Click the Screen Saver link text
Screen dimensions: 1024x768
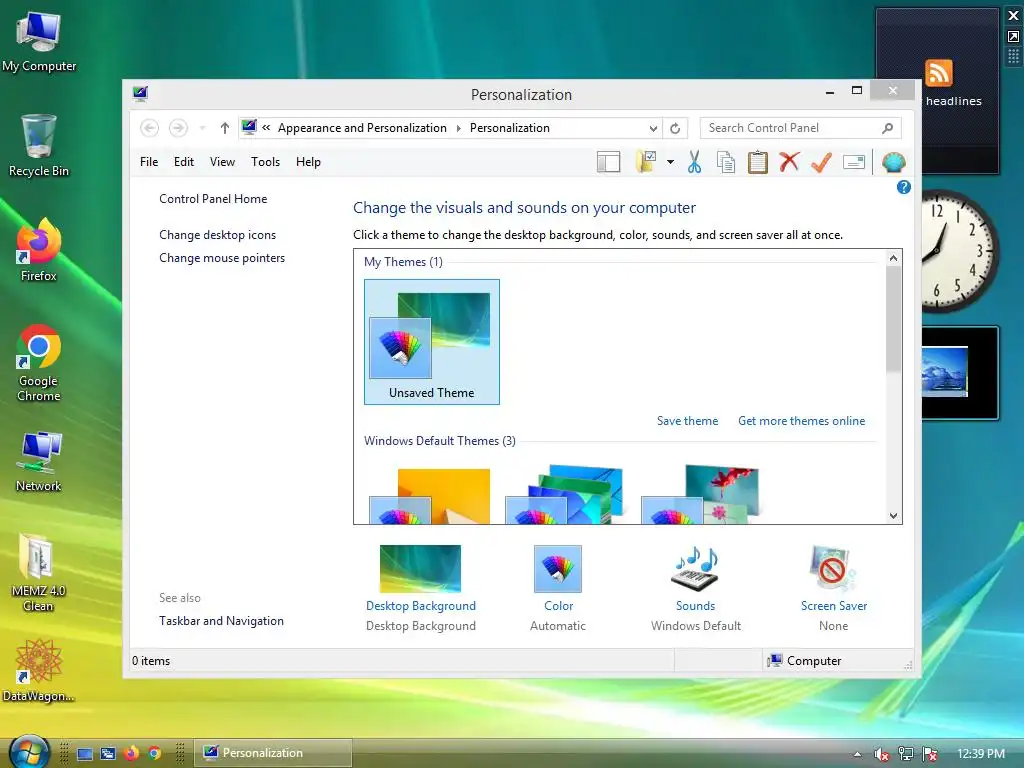pos(833,606)
